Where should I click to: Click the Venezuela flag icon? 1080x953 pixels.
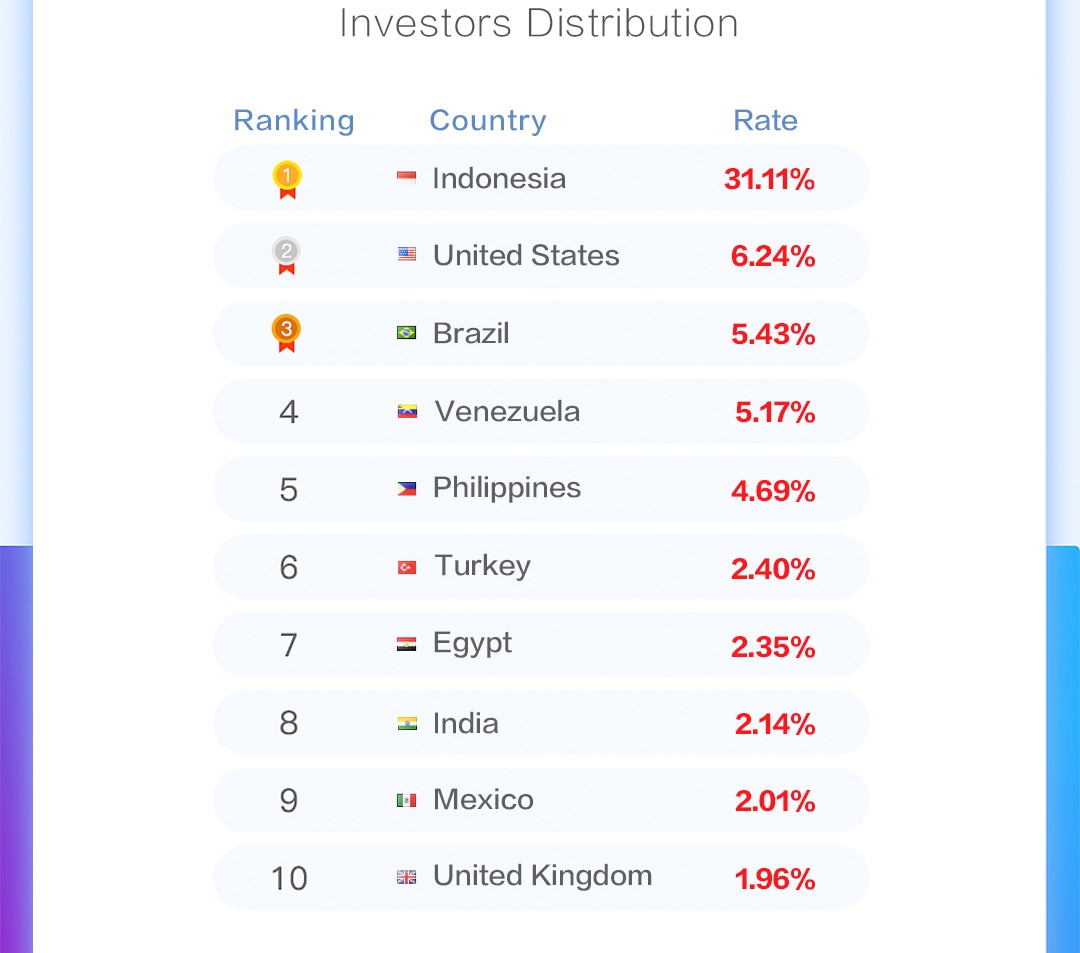407,411
